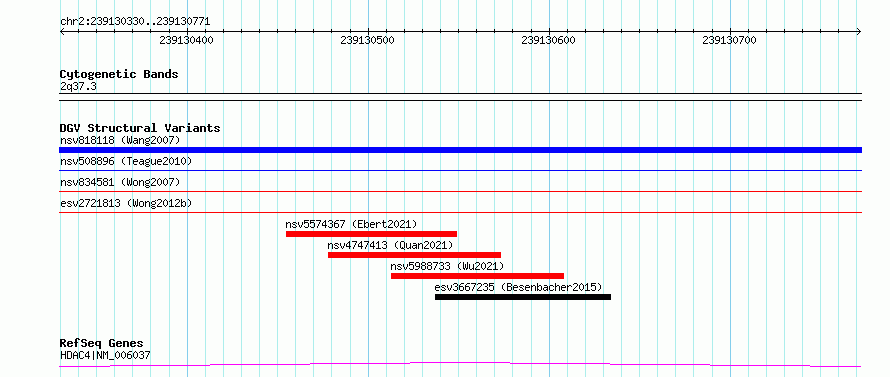Screen dimensions: 890x377
Task: Click the nsv834581 (Wong2007) variant label
Action: [120, 182]
